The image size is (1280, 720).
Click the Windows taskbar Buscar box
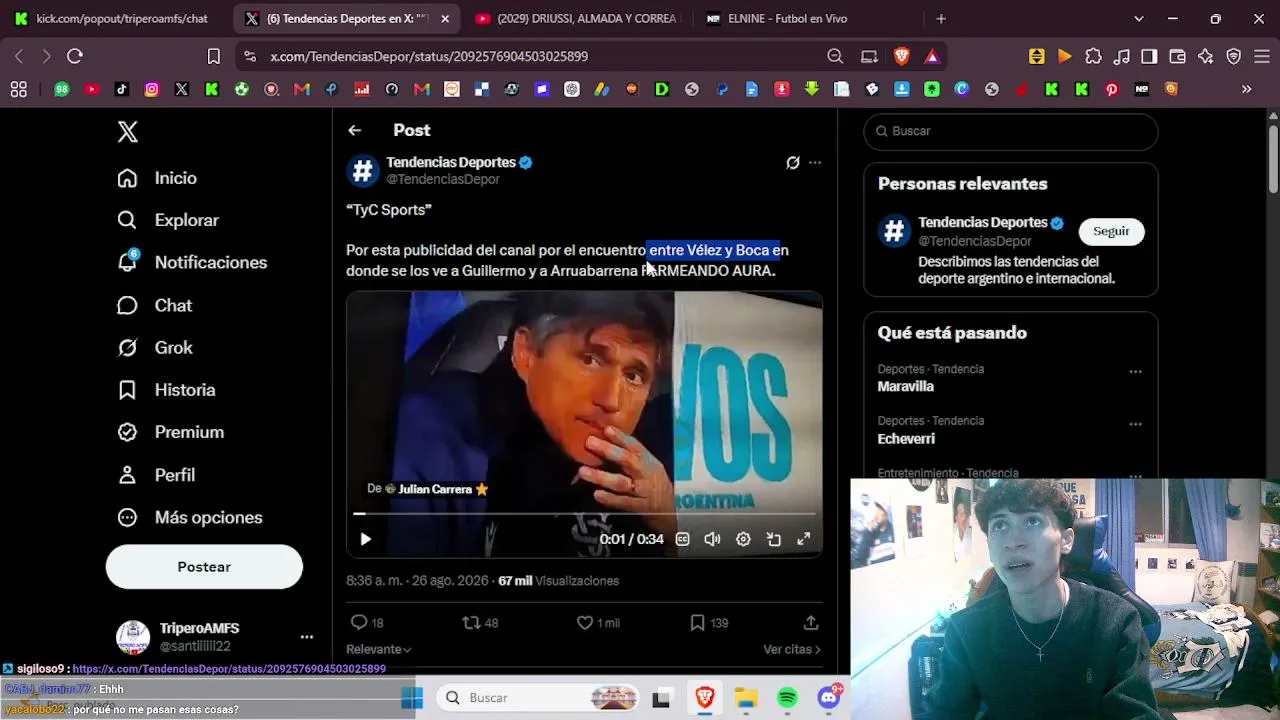pyautogui.click(x=538, y=698)
